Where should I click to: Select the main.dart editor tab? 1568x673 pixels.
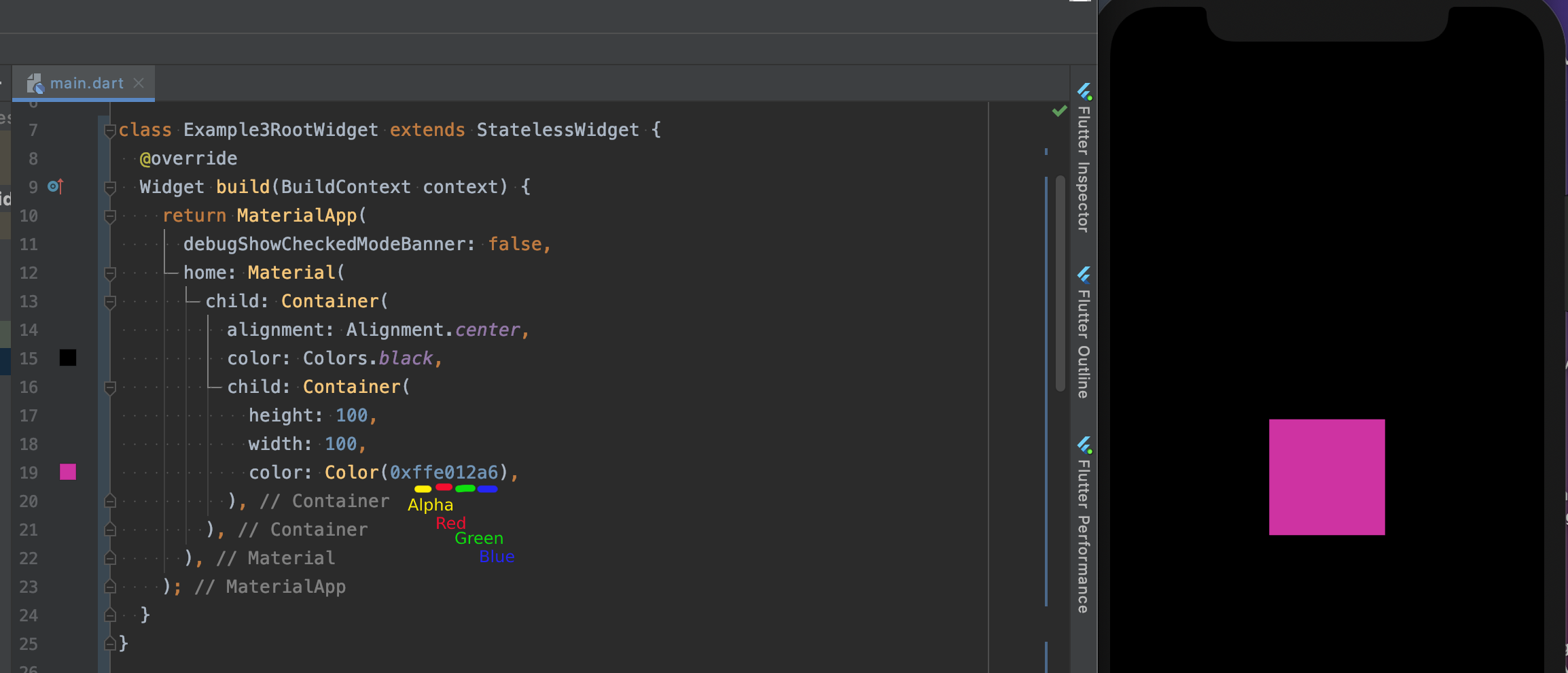click(x=85, y=83)
